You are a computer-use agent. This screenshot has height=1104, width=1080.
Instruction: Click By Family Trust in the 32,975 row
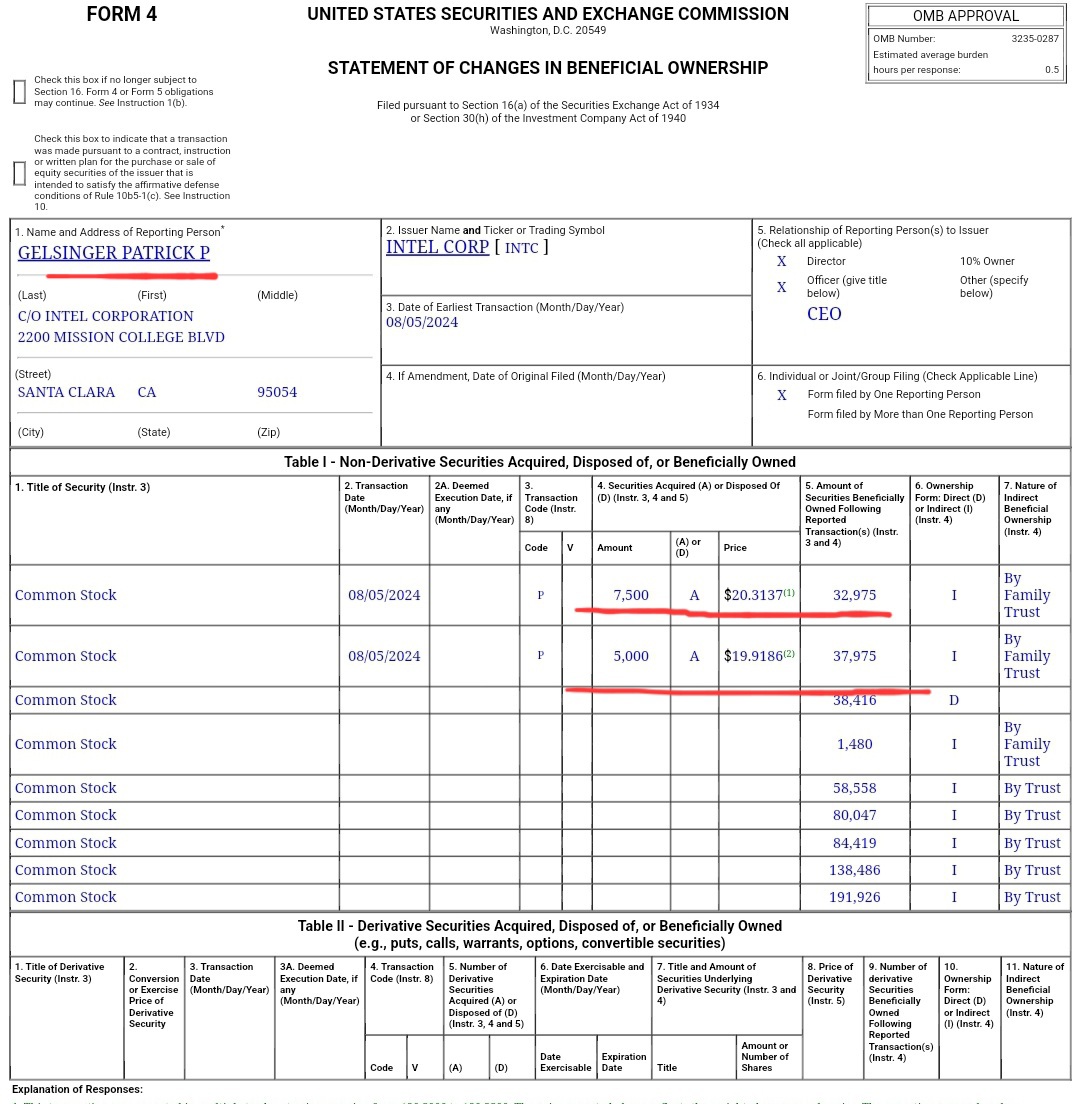[1026, 595]
